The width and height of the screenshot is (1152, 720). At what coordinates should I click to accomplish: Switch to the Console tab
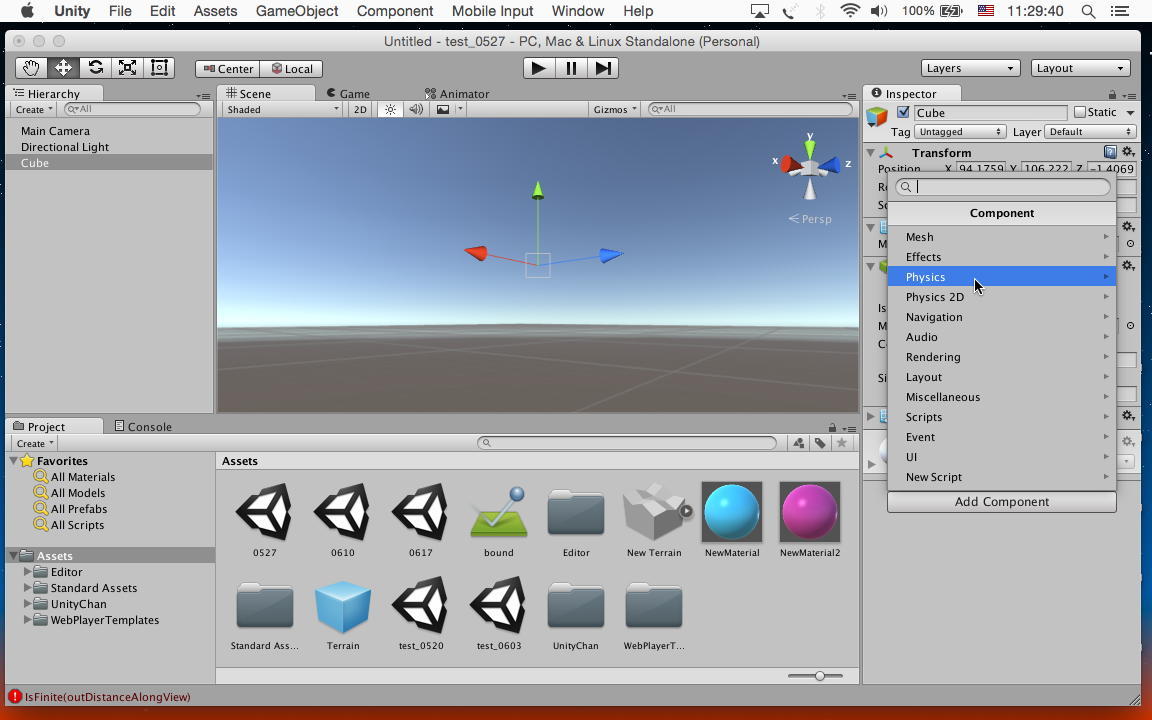coord(143,427)
